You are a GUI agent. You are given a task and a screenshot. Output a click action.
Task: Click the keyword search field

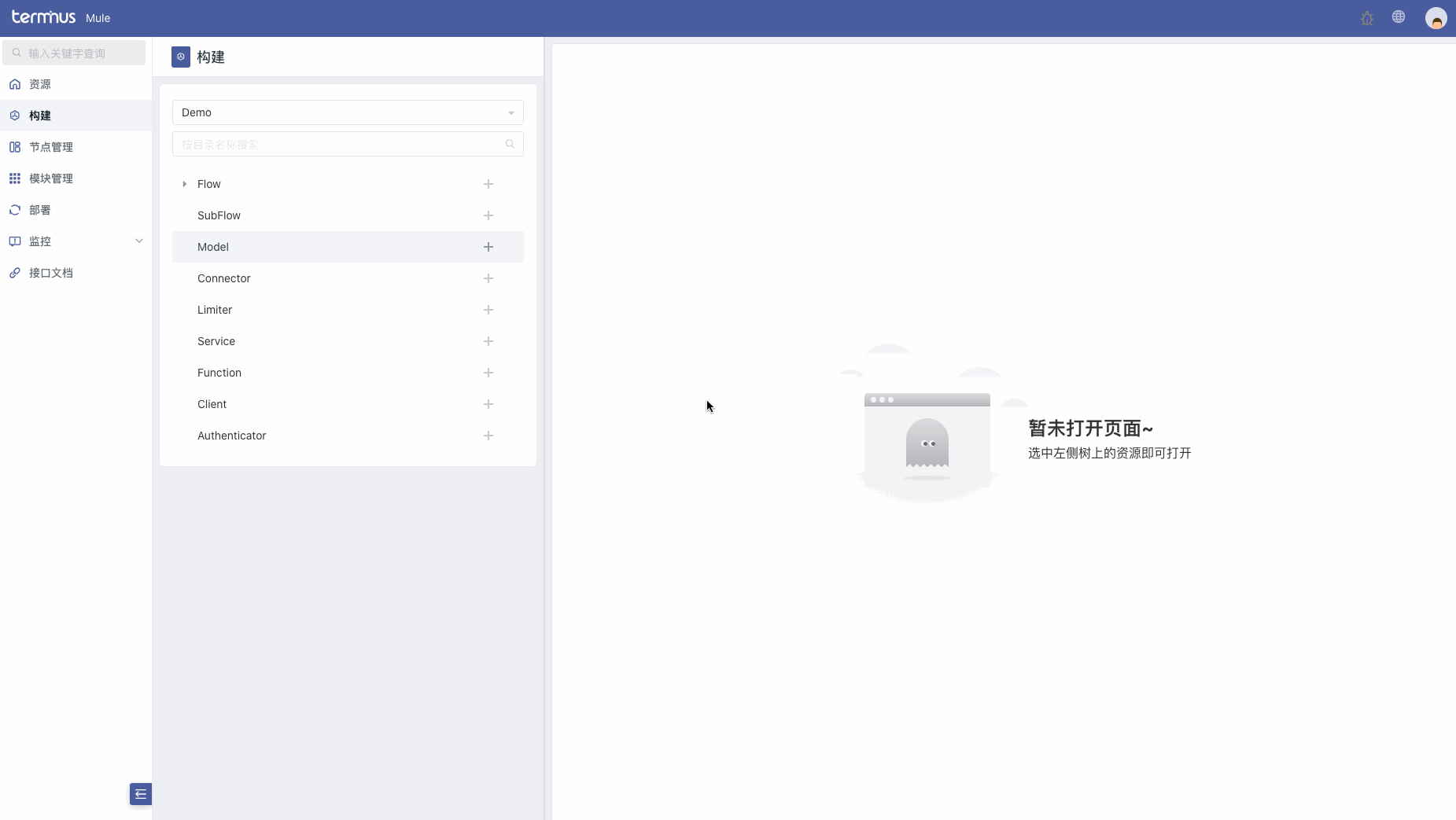click(74, 53)
